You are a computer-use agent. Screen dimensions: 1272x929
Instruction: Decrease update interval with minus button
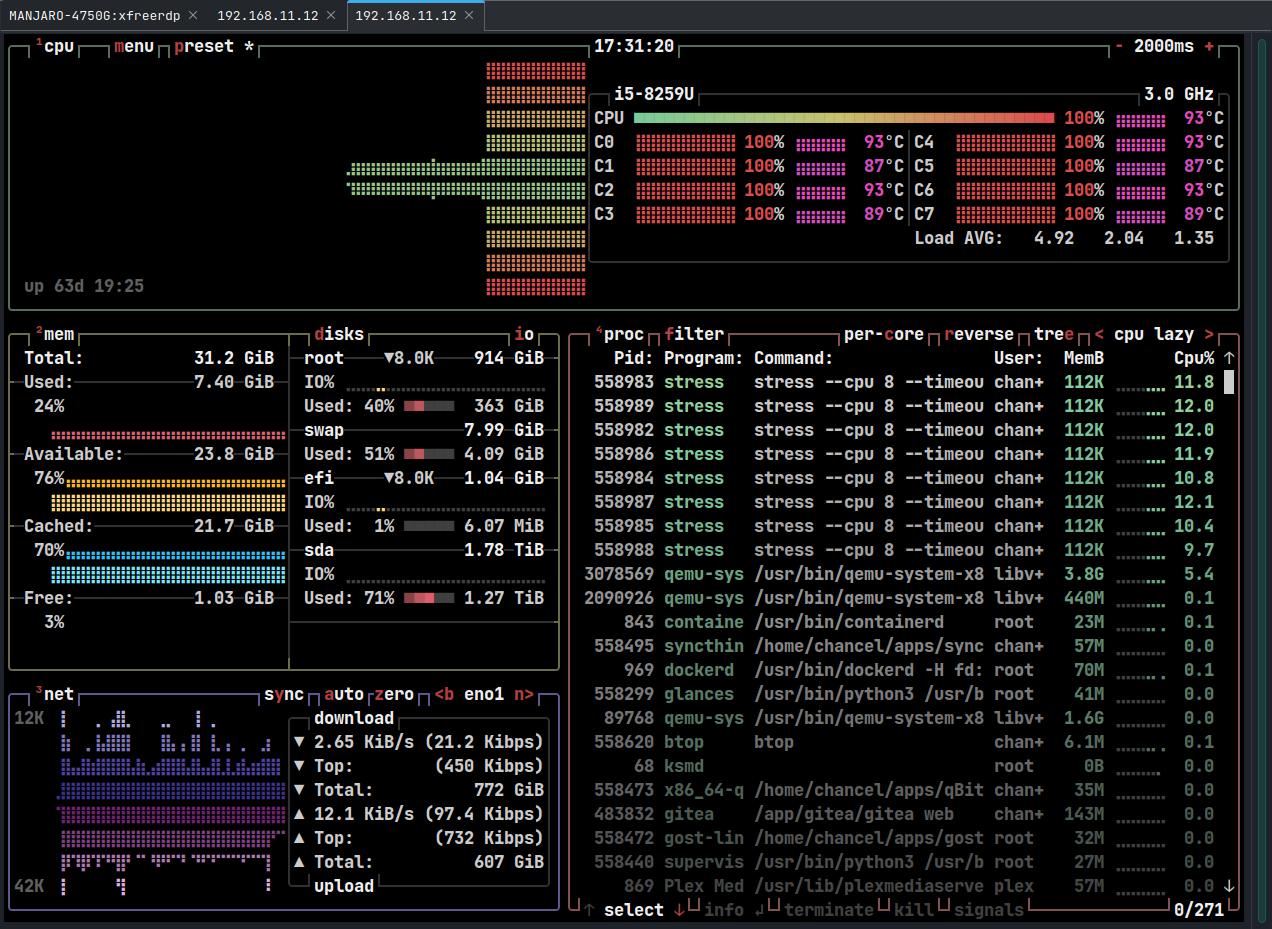(x=1119, y=46)
